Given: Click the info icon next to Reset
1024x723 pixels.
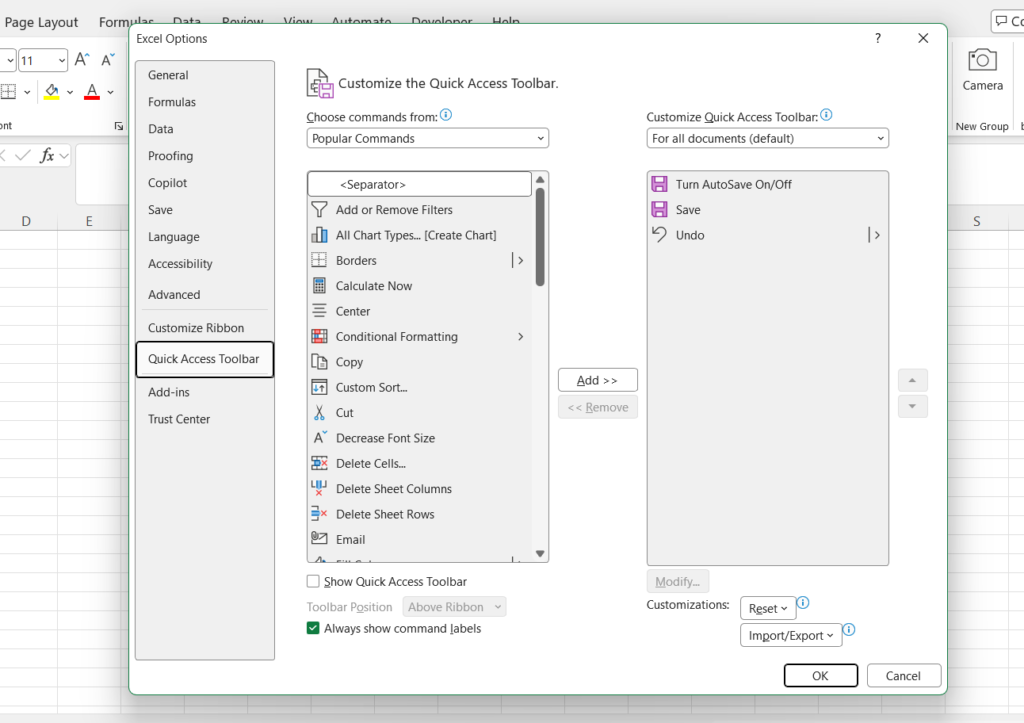Looking at the screenshot, I should pos(803,603).
